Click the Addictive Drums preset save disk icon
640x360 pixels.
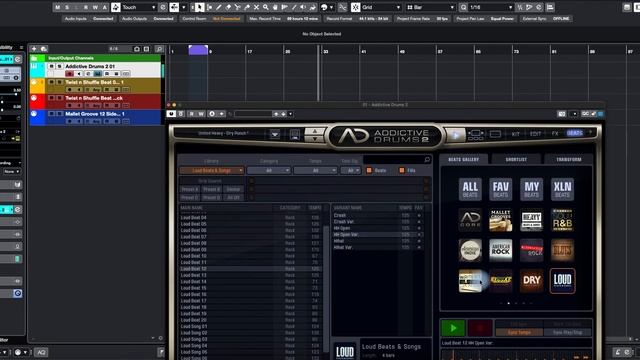pyautogui.click(x=295, y=134)
